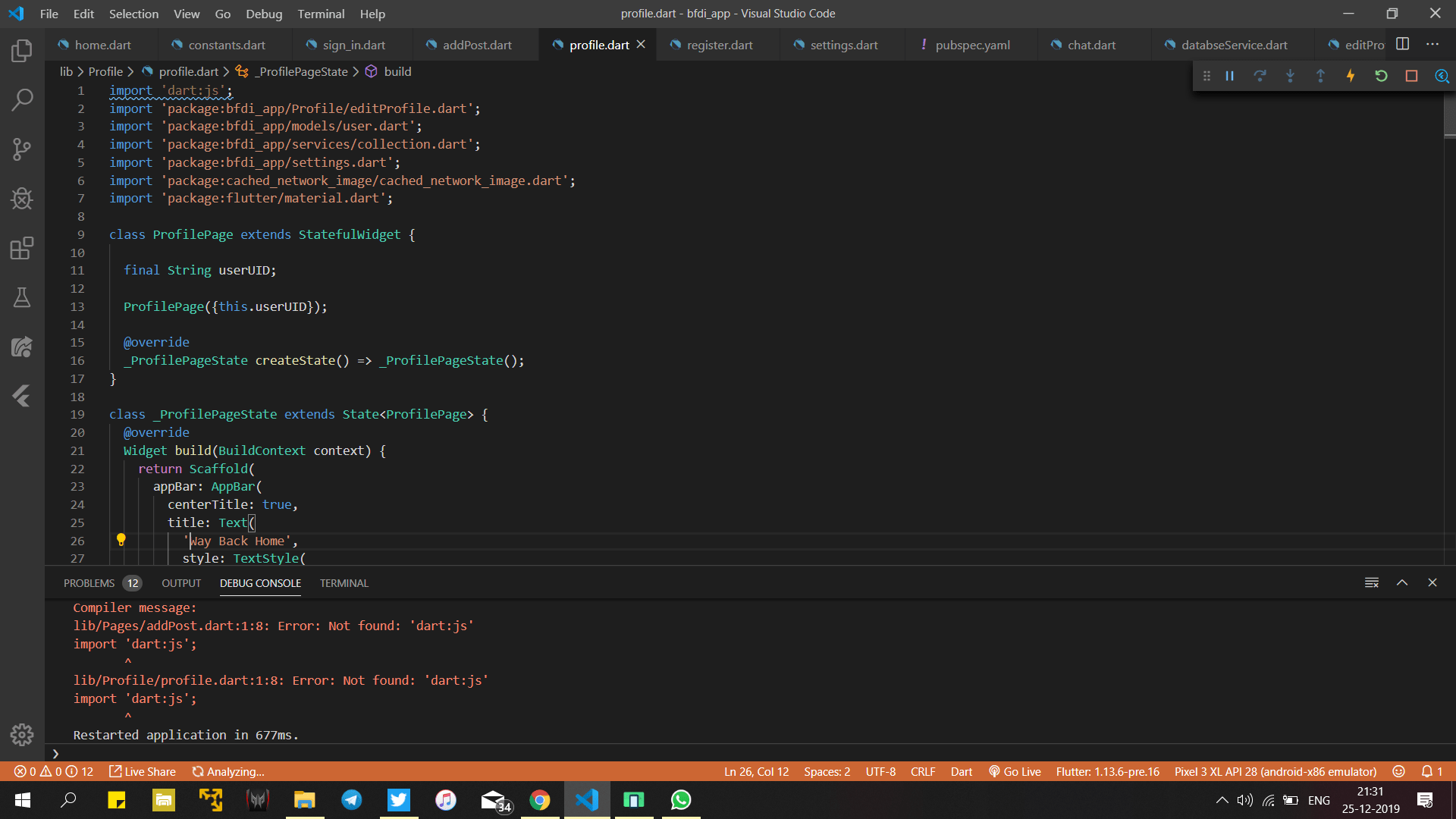Open Dart DevTools from the debug toolbar
The height and width of the screenshot is (819, 1456).
point(1442,76)
